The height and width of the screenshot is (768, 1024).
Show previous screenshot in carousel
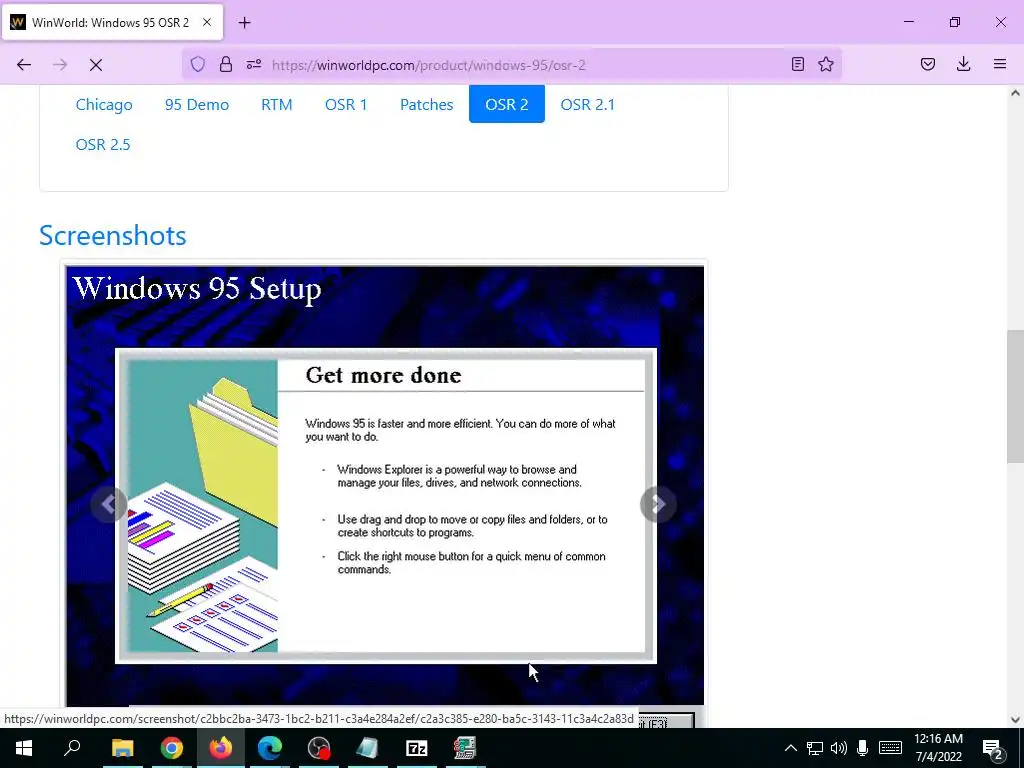(108, 504)
